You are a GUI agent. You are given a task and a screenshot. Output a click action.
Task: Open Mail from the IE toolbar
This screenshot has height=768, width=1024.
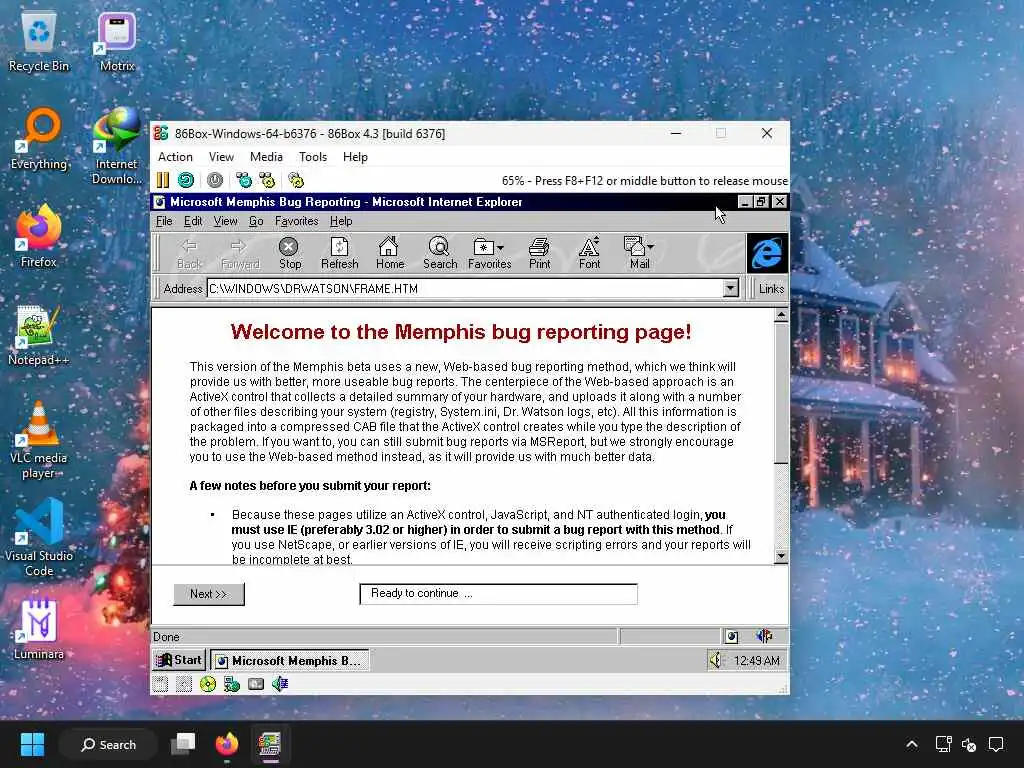639,253
